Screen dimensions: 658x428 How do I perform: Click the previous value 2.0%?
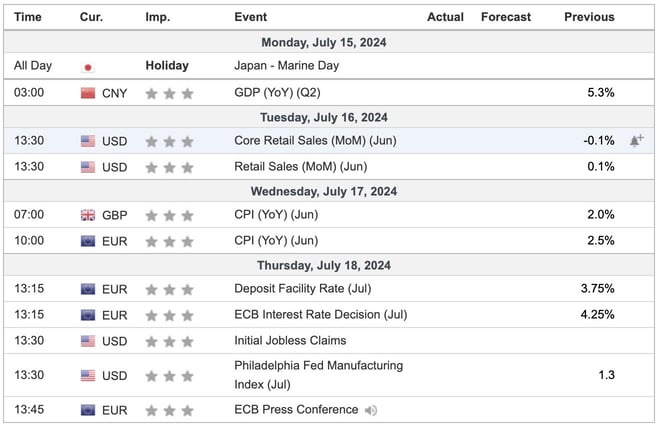pos(601,215)
